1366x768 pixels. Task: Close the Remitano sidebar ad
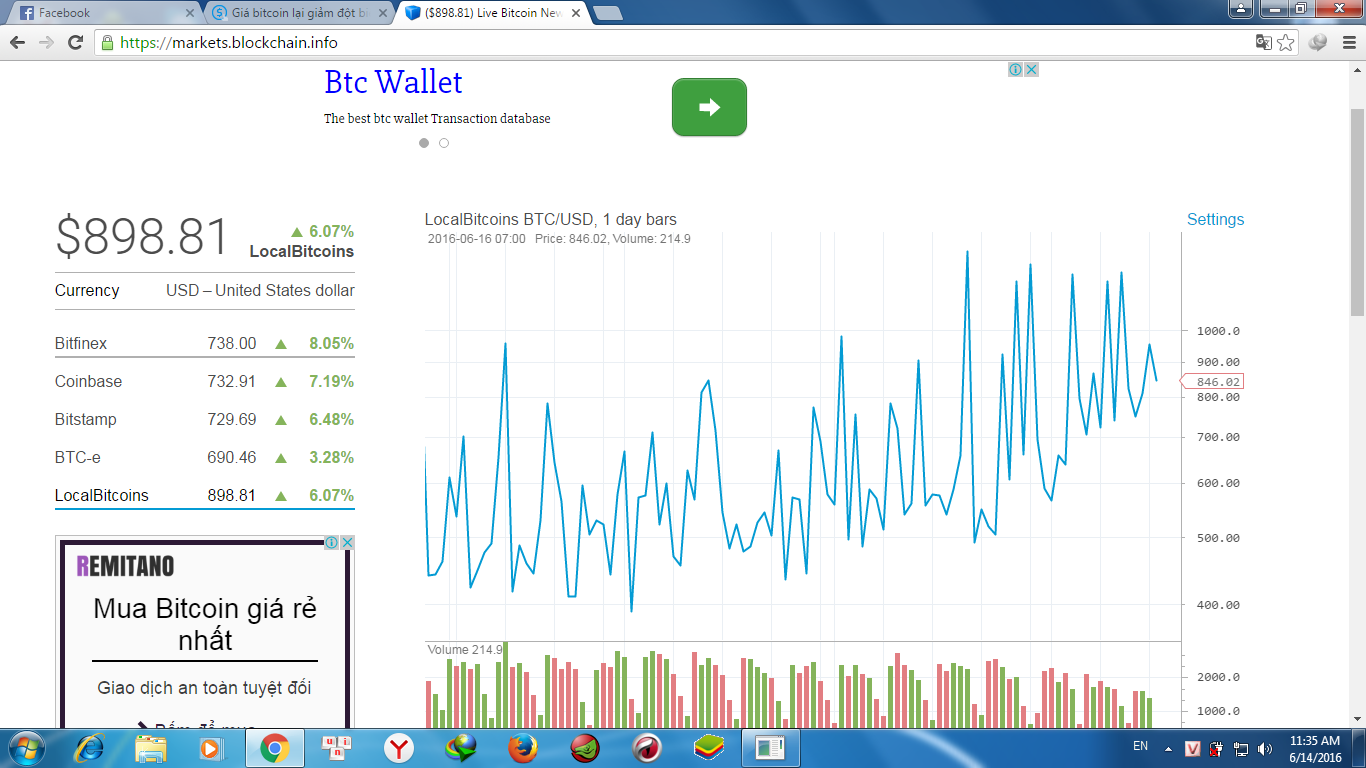[347, 542]
